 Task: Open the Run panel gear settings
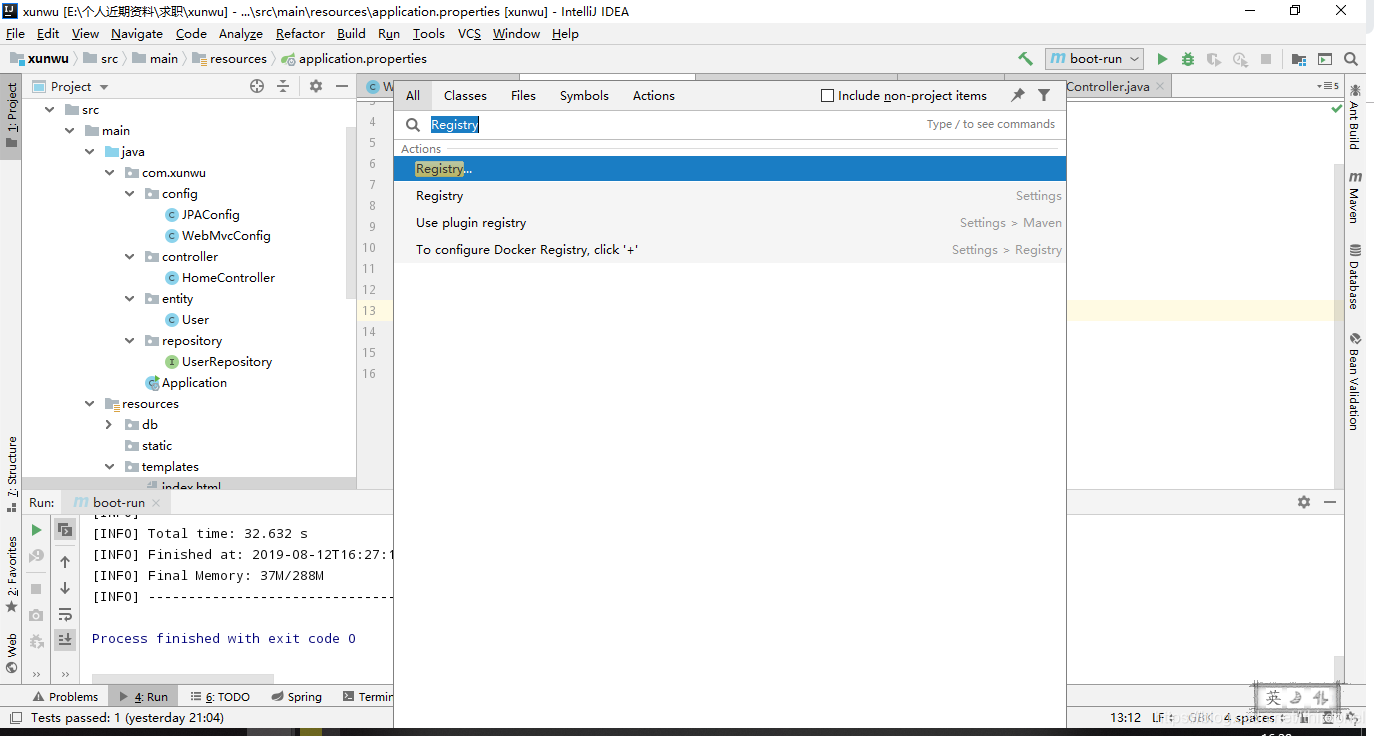(x=1304, y=502)
